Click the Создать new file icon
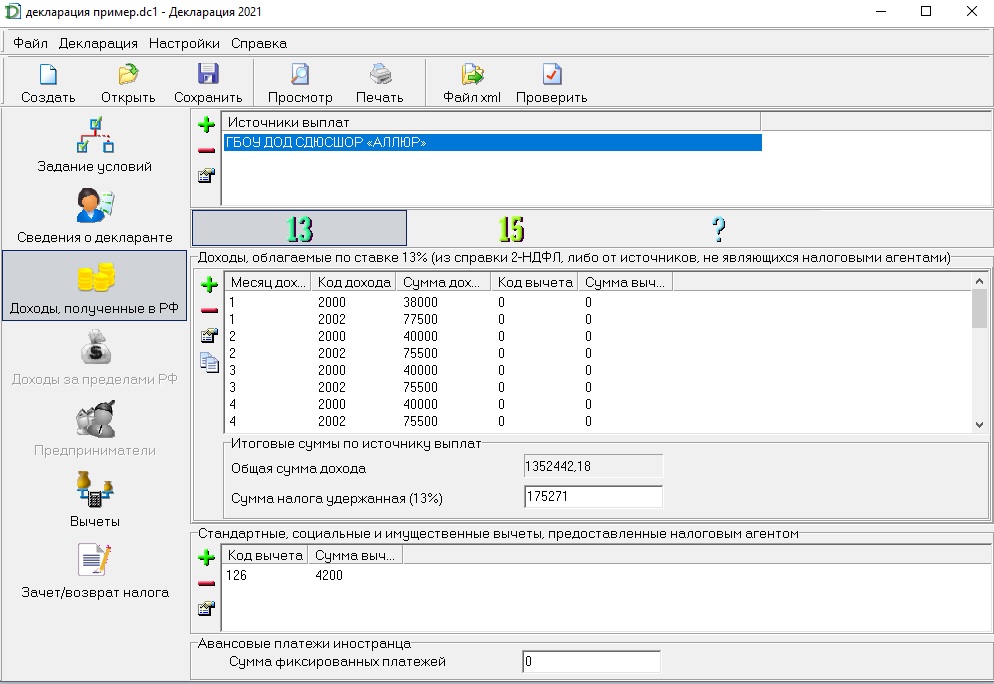 (48, 82)
